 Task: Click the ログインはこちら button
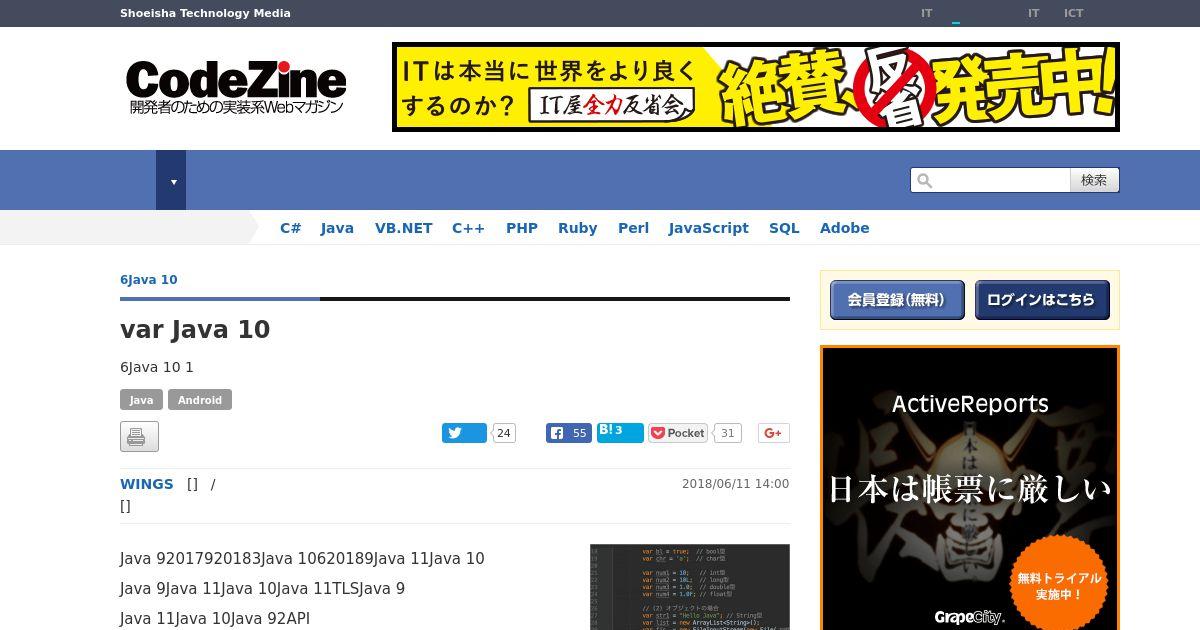1042,300
